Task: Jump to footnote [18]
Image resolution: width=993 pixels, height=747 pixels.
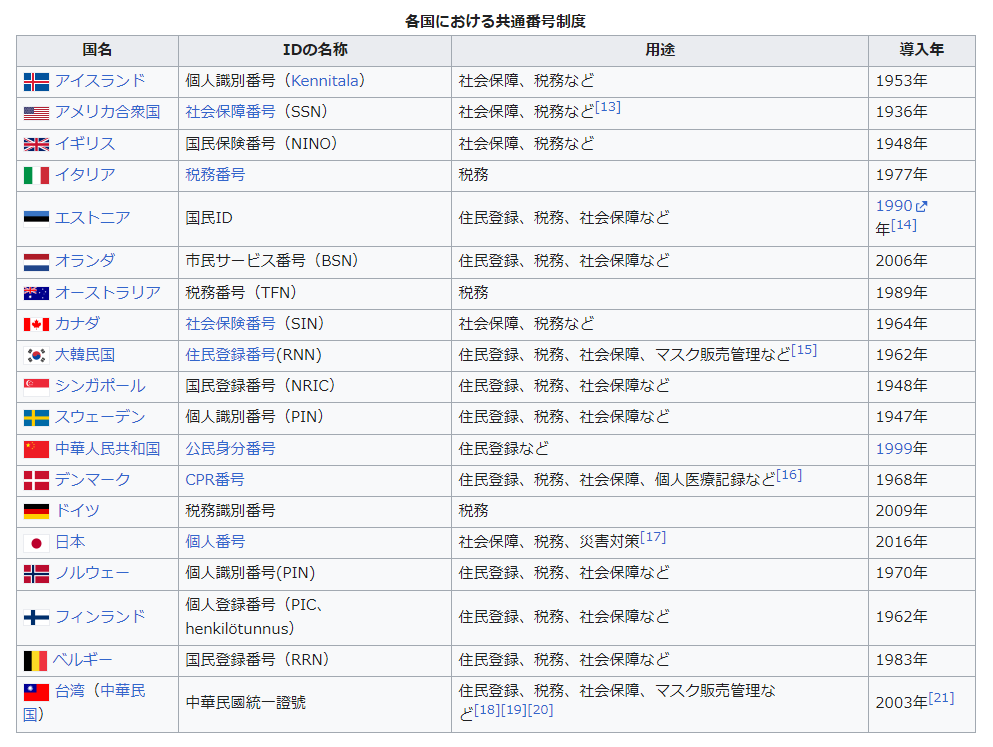Action: coord(487,710)
